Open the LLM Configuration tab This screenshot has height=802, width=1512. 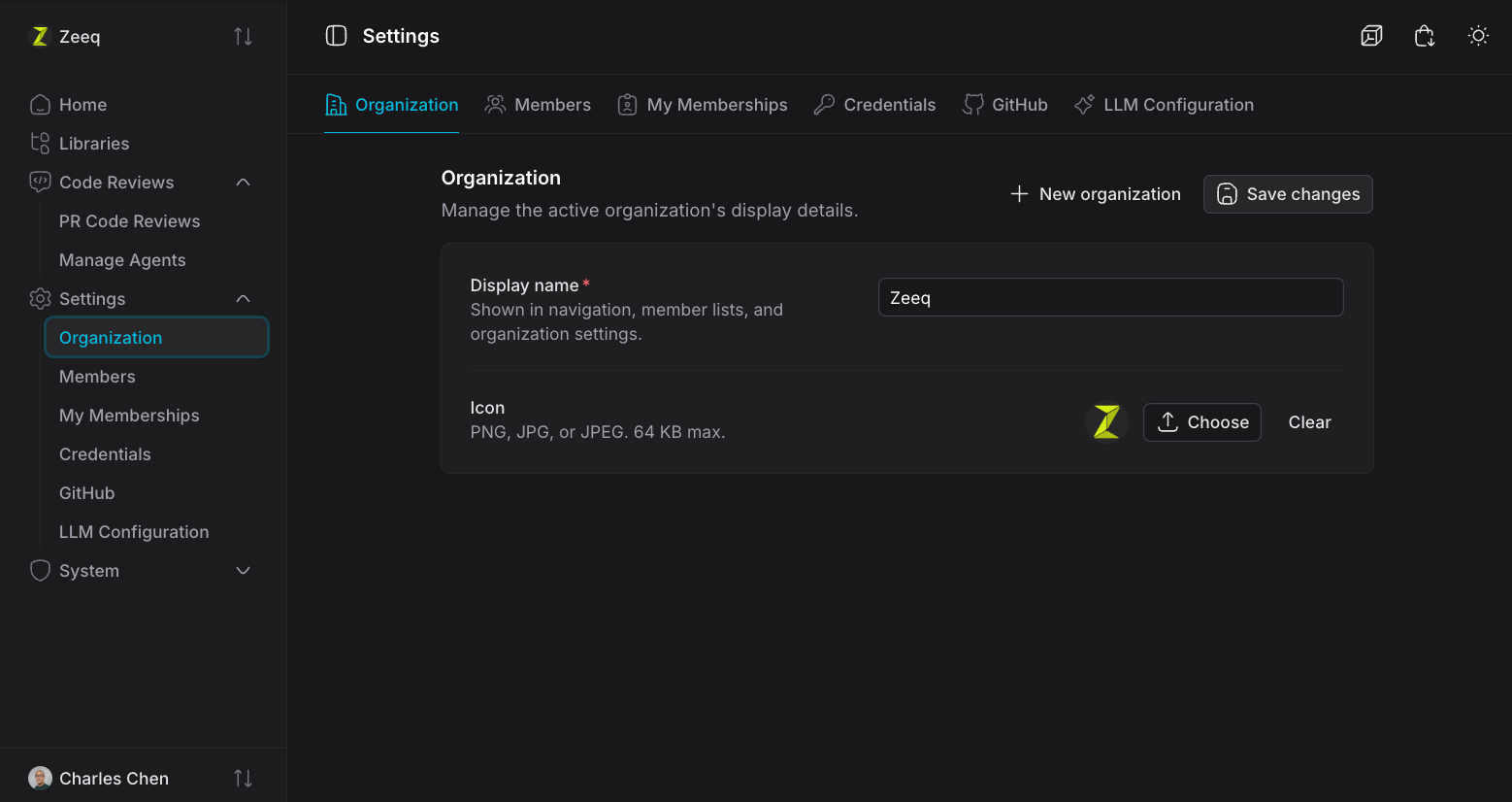tap(1164, 105)
